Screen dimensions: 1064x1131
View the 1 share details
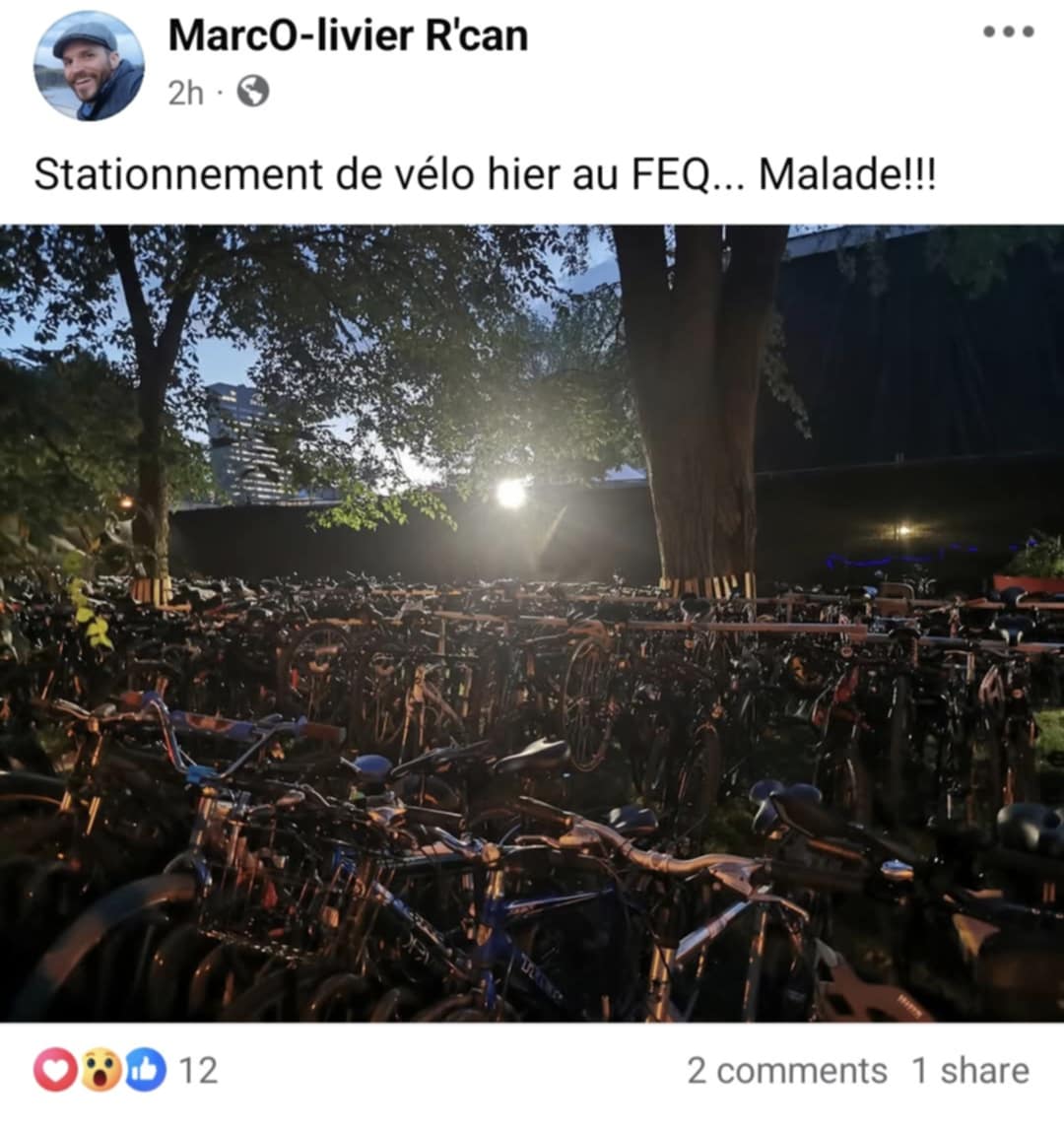pos(970,1070)
